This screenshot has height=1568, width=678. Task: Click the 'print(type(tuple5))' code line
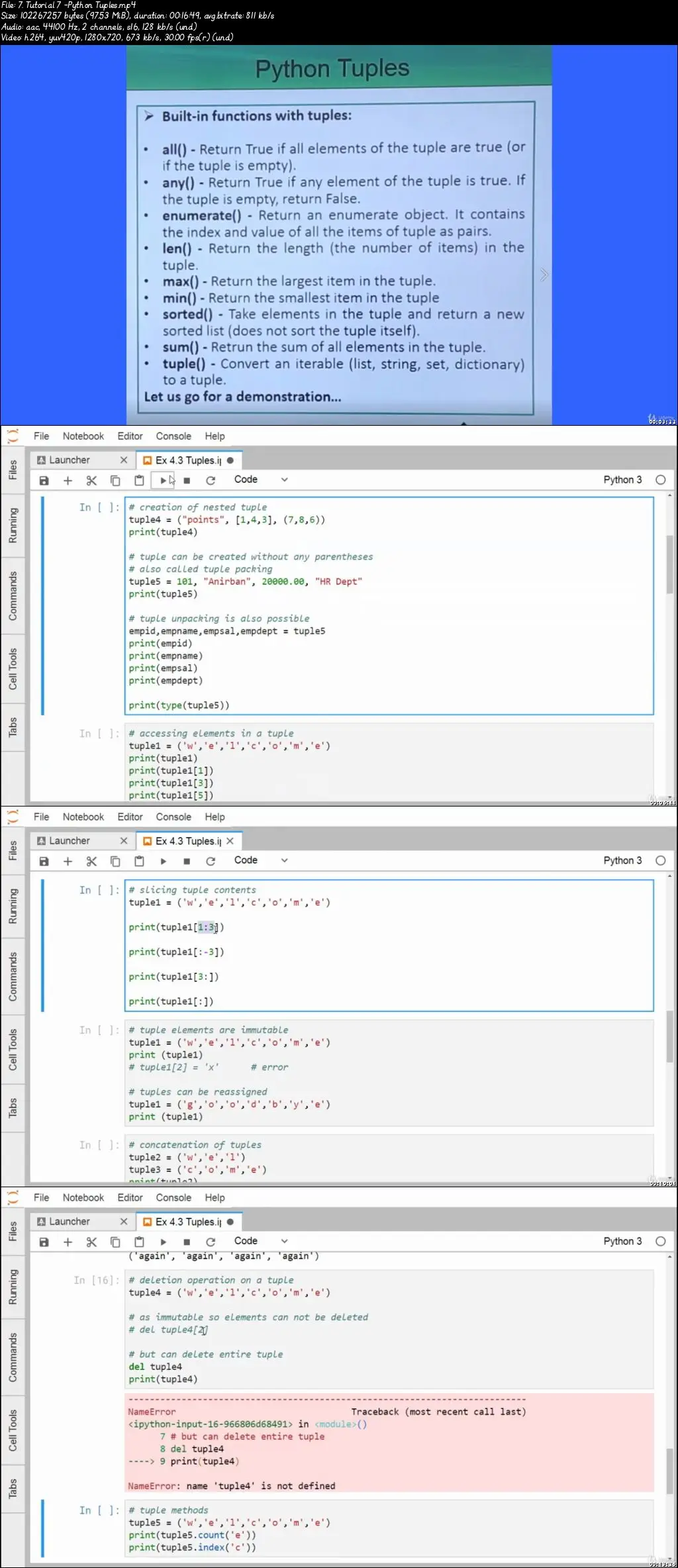point(179,706)
